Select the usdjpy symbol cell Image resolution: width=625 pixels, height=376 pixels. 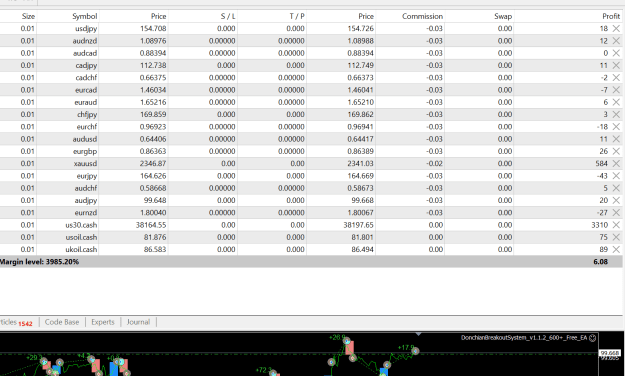point(86,28)
